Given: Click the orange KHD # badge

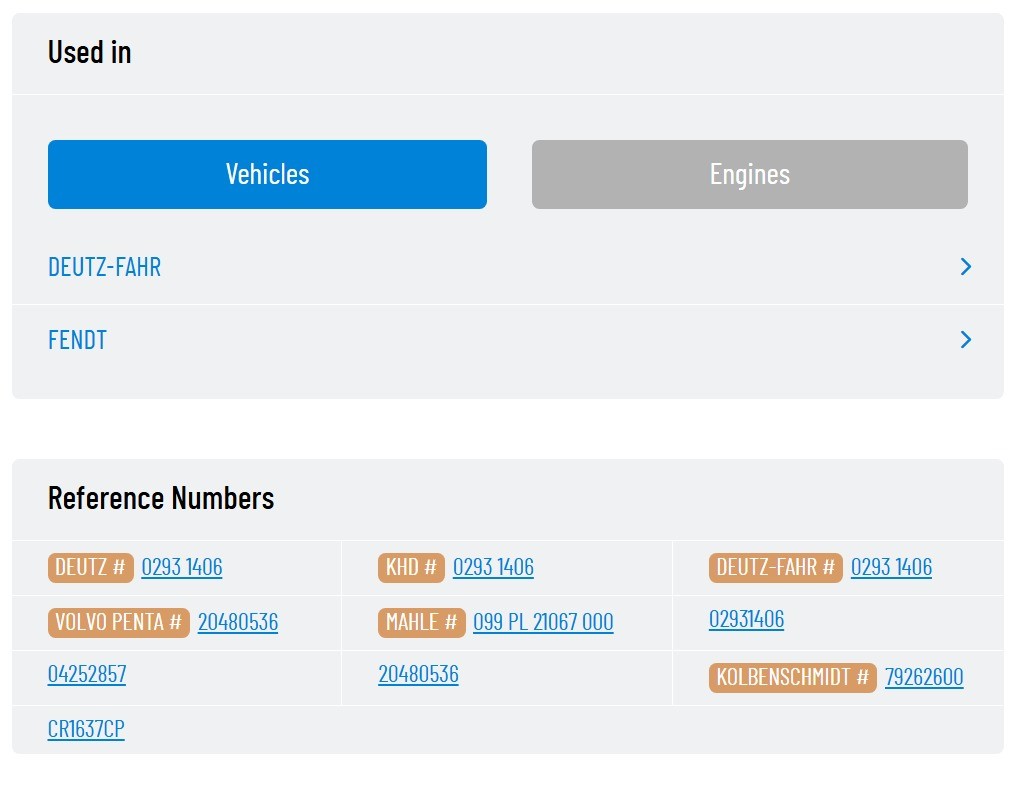Looking at the screenshot, I should click(x=411, y=567).
